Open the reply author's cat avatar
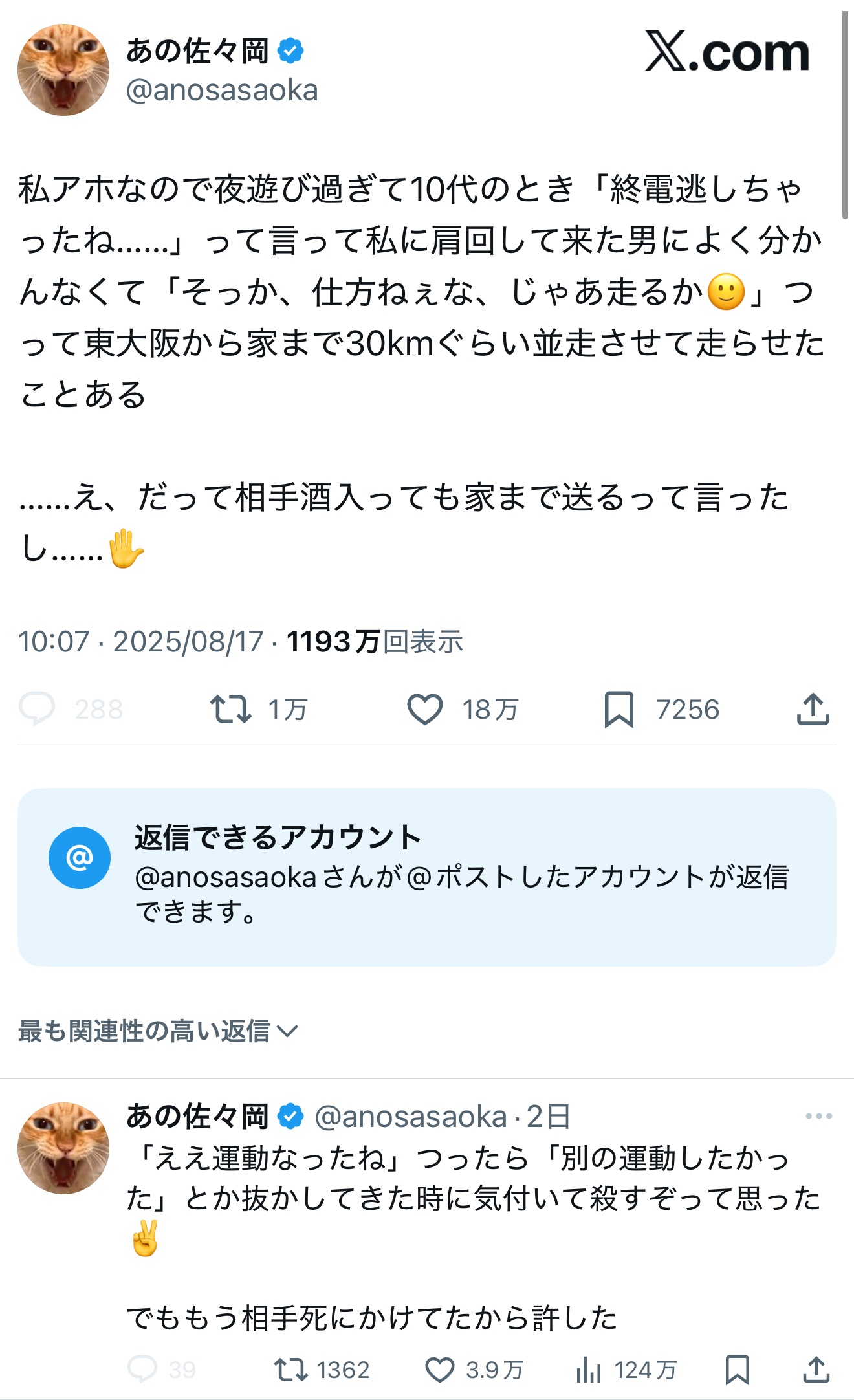854x1400 pixels. 63,1148
